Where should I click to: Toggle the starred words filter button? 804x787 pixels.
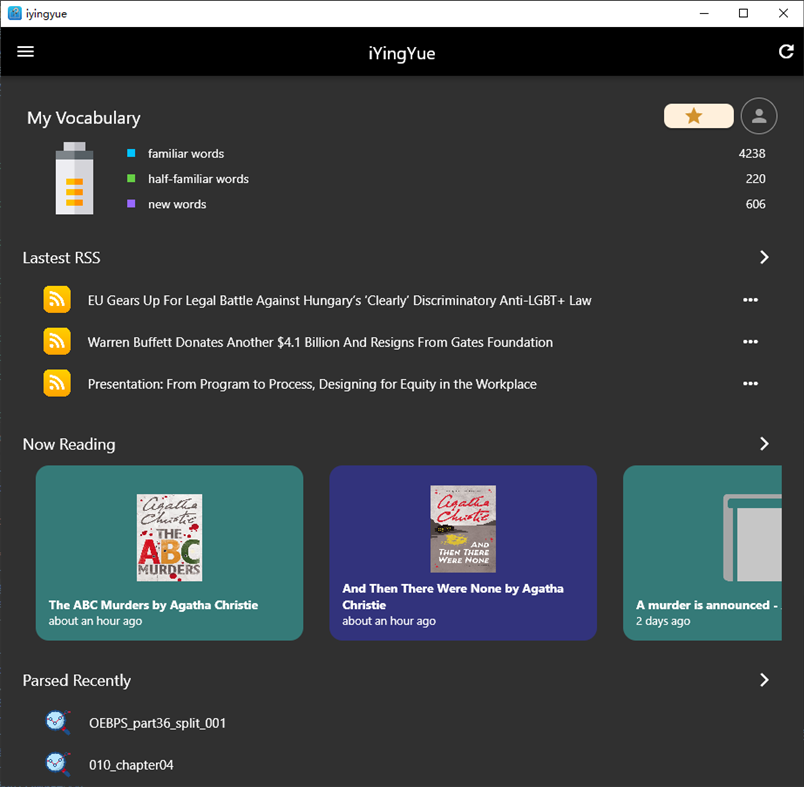[x=698, y=115]
